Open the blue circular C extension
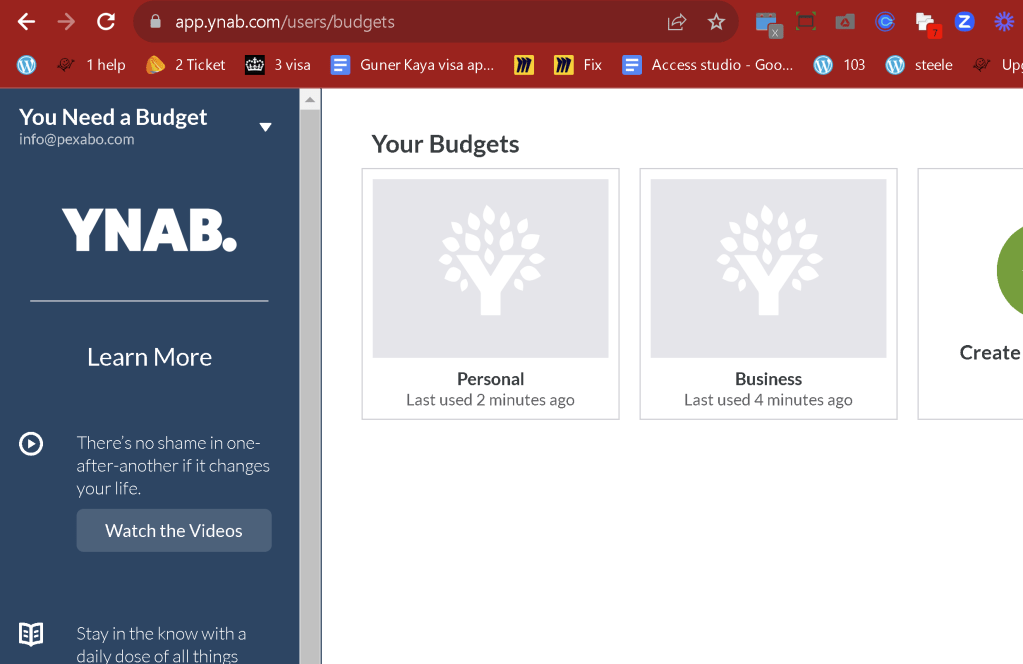This screenshot has height=664, width=1023. 885,22
